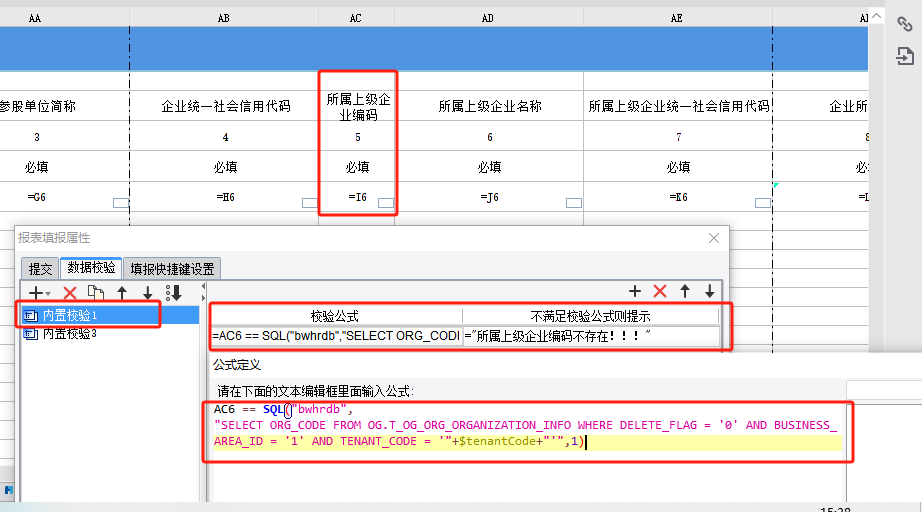Click the collapse arrows on panel splitter
Image resolution: width=922 pixels, height=512 pixels.
[x=203, y=292]
